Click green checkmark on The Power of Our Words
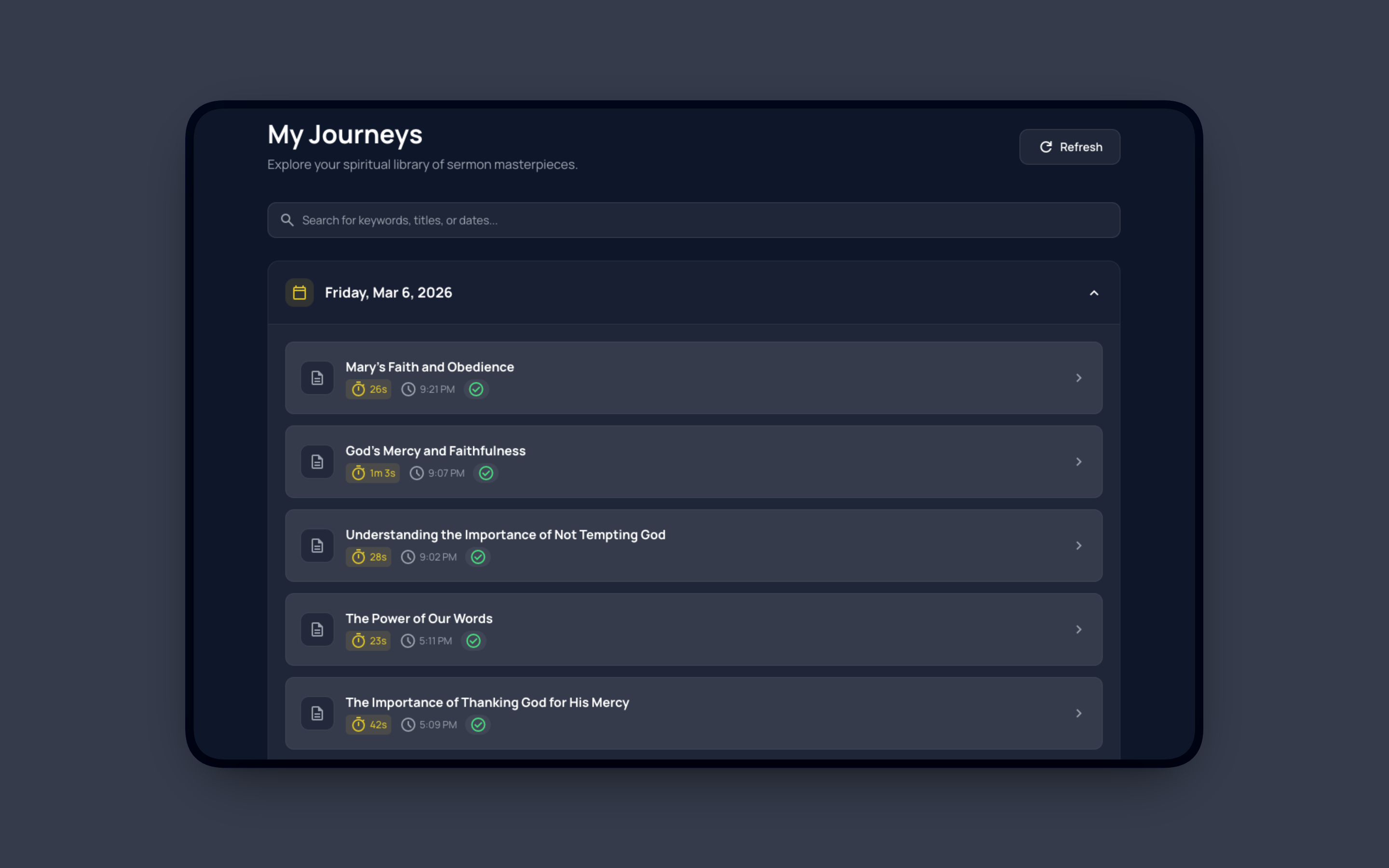 (473, 641)
